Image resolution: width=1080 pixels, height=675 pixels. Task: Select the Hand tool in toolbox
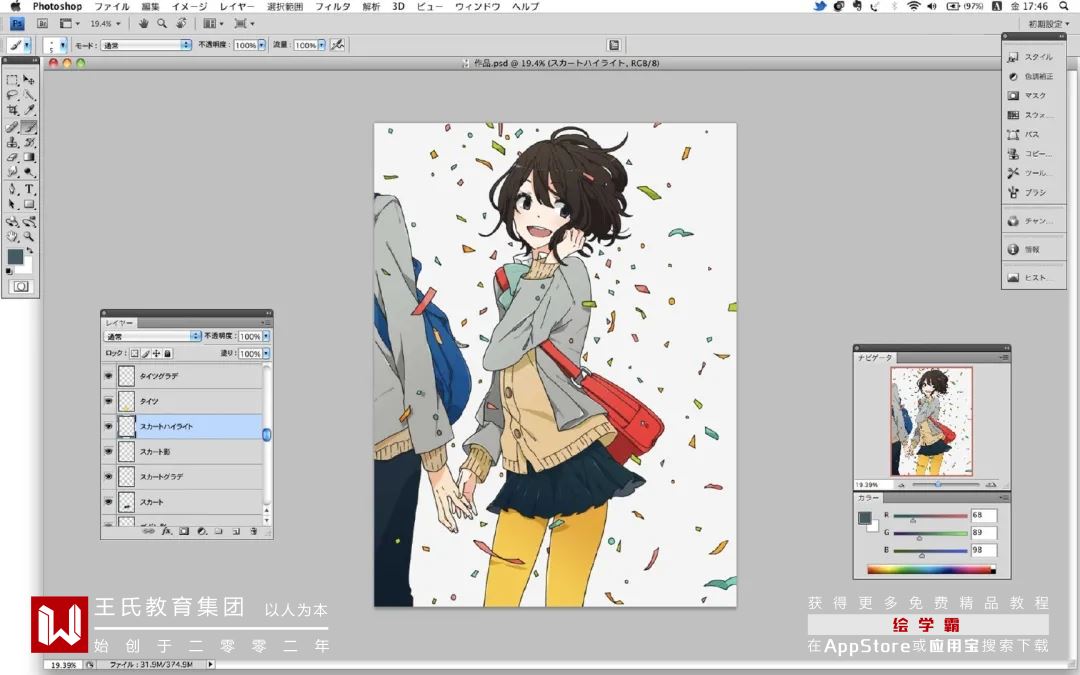(x=12, y=236)
